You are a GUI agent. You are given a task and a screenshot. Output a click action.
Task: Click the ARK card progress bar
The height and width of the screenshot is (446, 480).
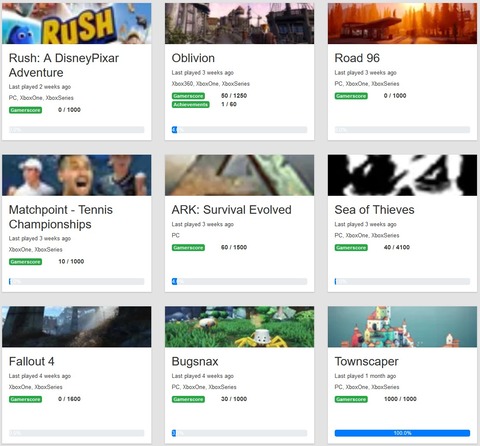(x=239, y=282)
